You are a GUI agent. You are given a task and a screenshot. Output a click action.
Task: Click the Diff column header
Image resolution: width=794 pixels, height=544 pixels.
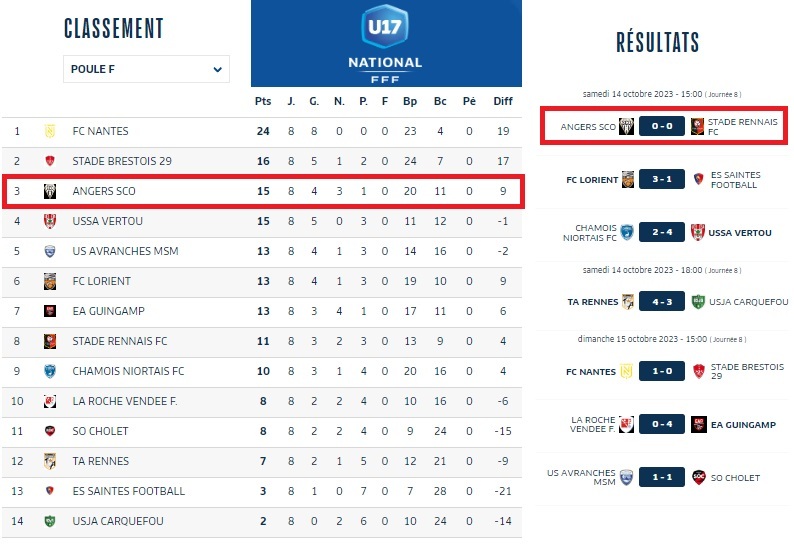[503, 101]
